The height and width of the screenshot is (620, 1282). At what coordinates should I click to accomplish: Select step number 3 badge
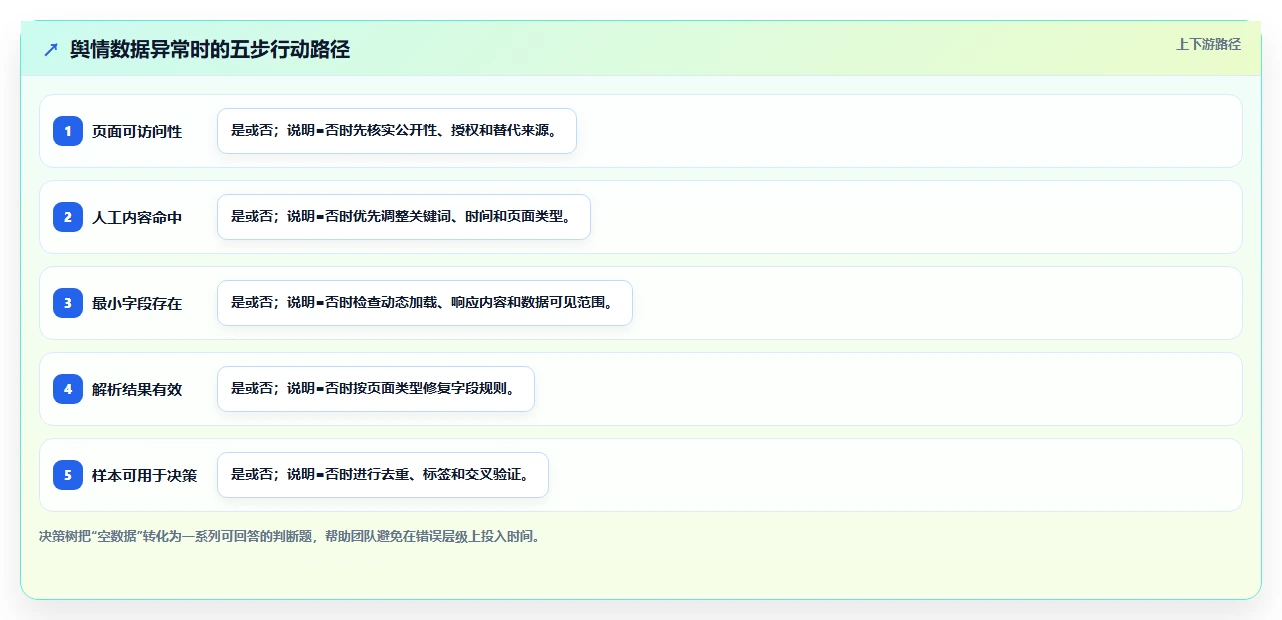[x=68, y=303]
